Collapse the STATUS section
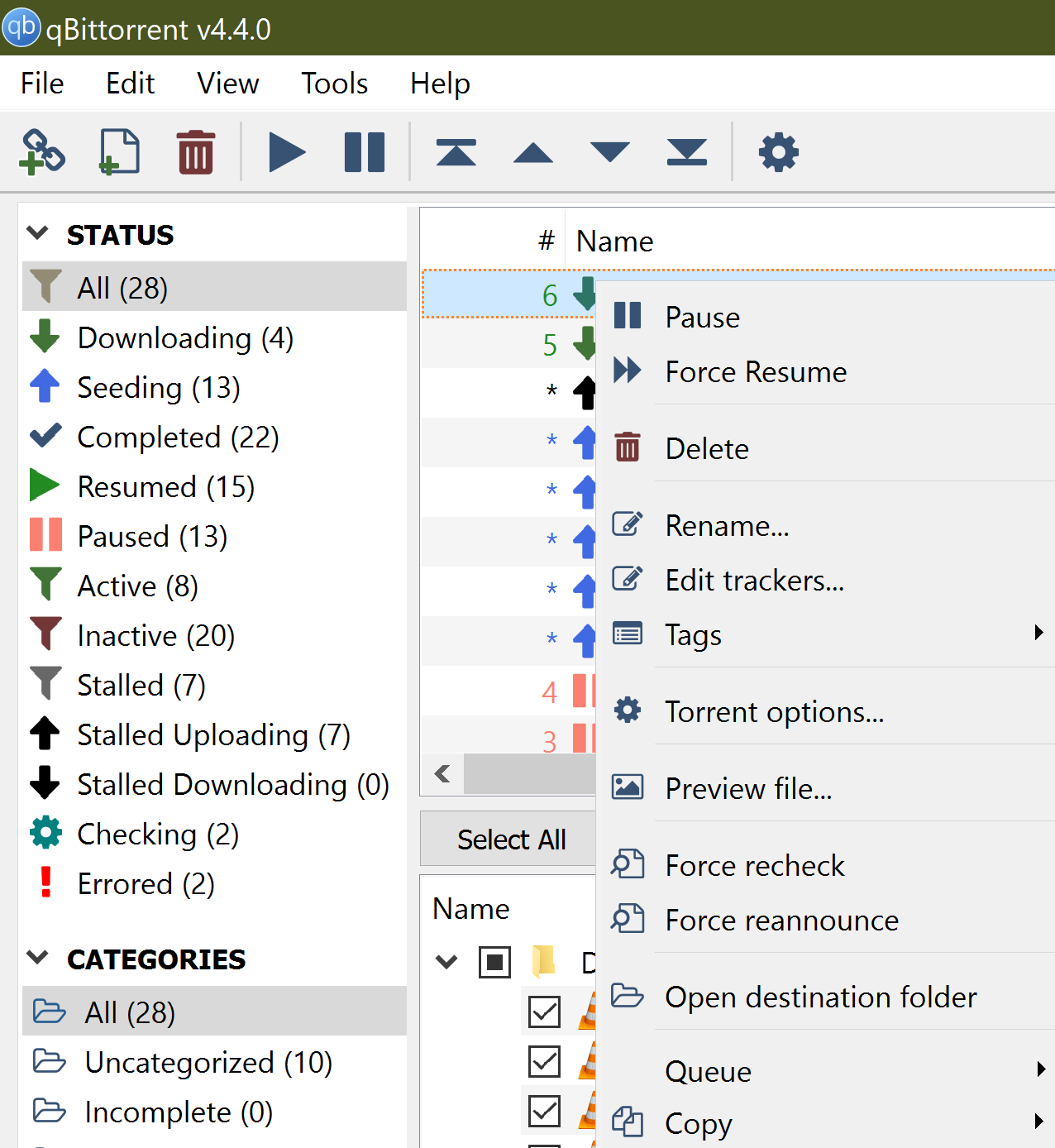This screenshot has height=1148, width=1055. [38, 233]
